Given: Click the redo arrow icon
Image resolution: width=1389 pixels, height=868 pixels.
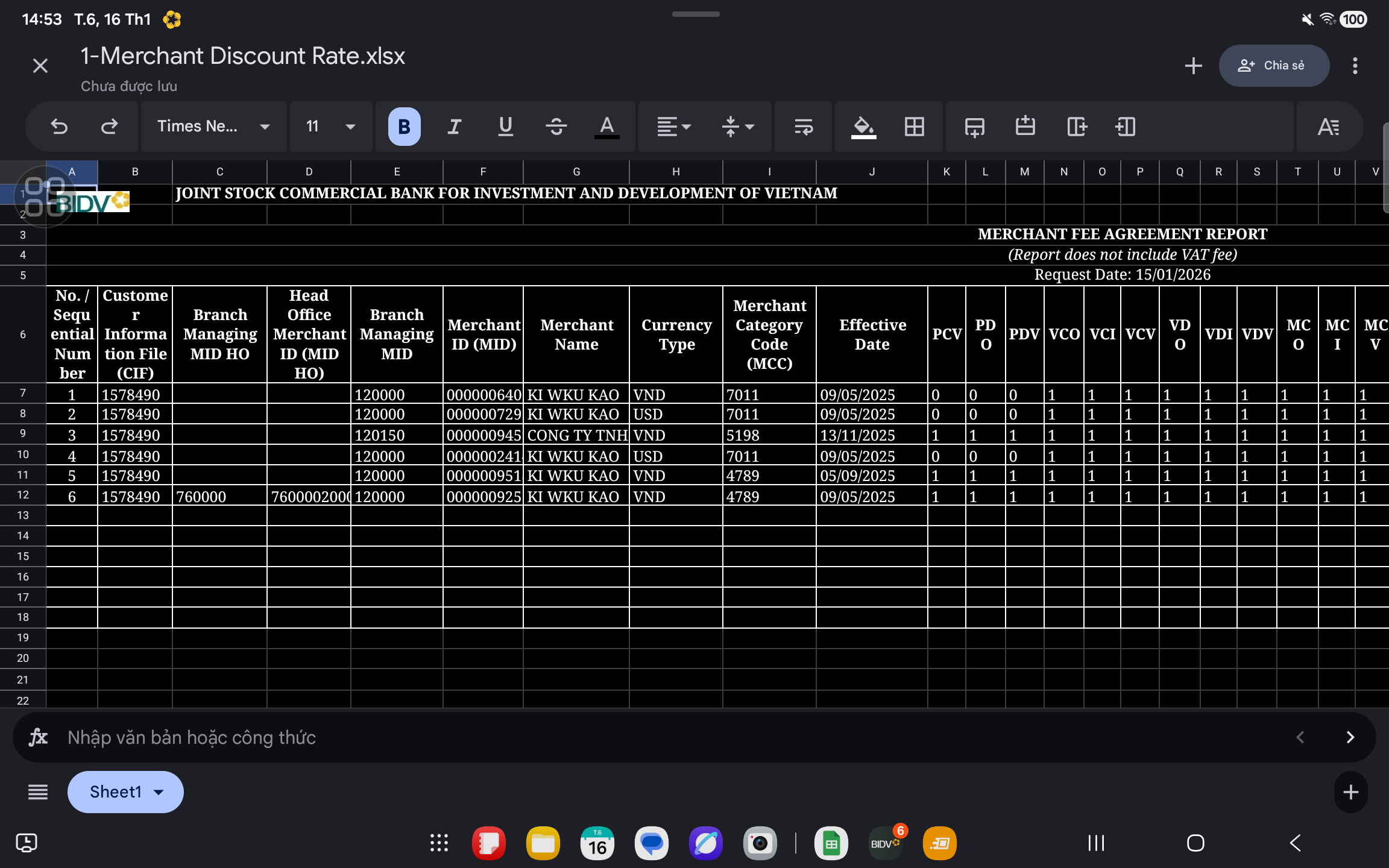Looking at the screenshot, I should coord(109,127).
